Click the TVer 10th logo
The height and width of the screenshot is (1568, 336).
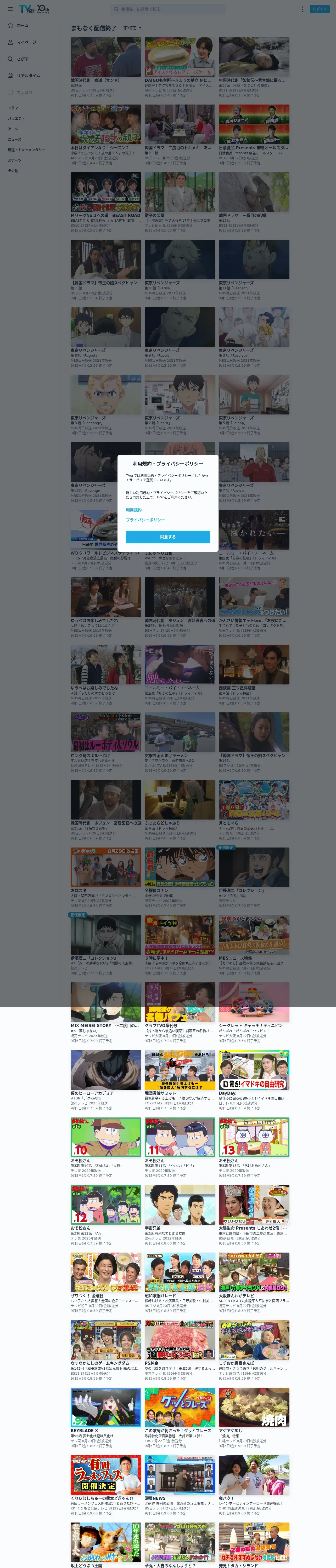[34, 9]
